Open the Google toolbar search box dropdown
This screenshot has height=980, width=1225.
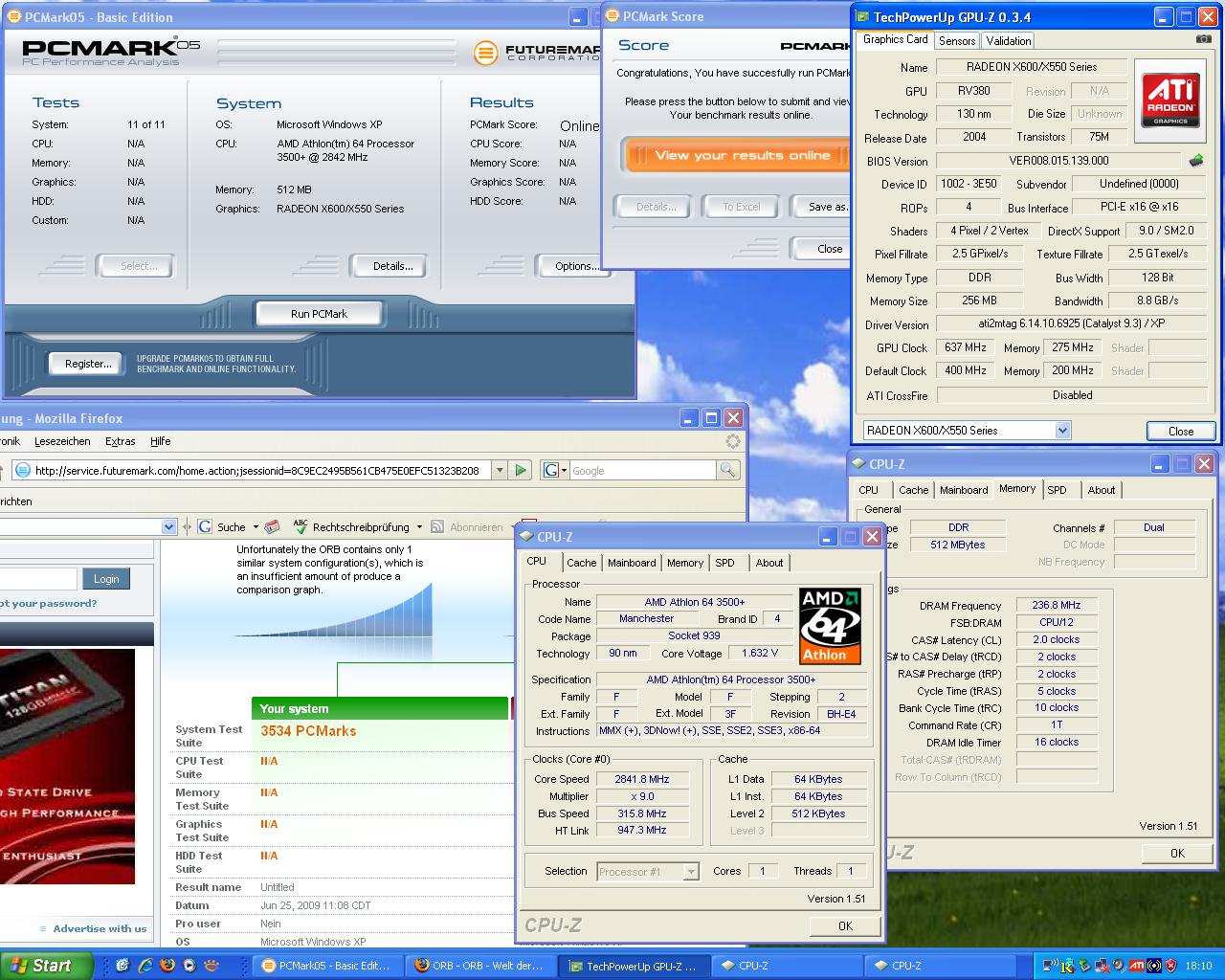169,526
